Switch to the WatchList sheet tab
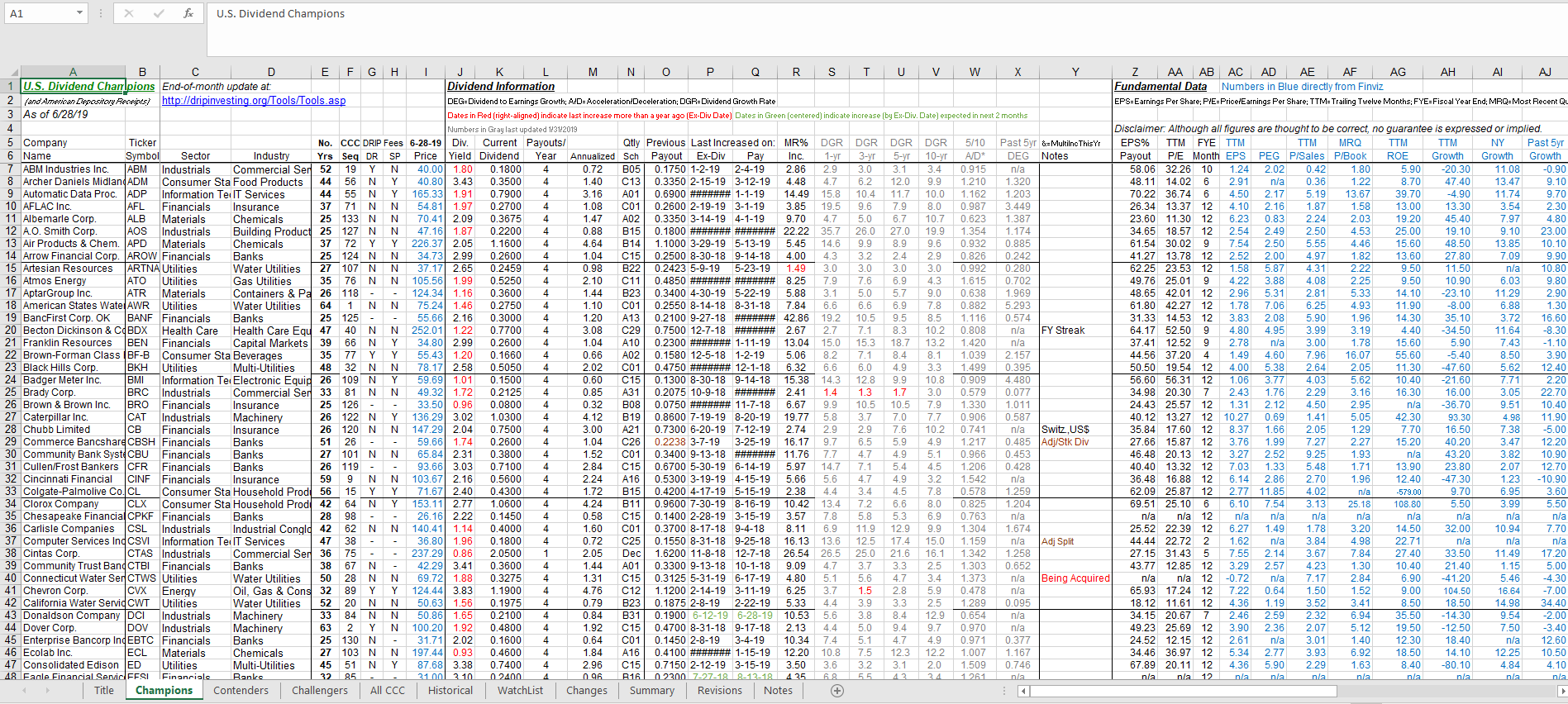 pos(521,691)
